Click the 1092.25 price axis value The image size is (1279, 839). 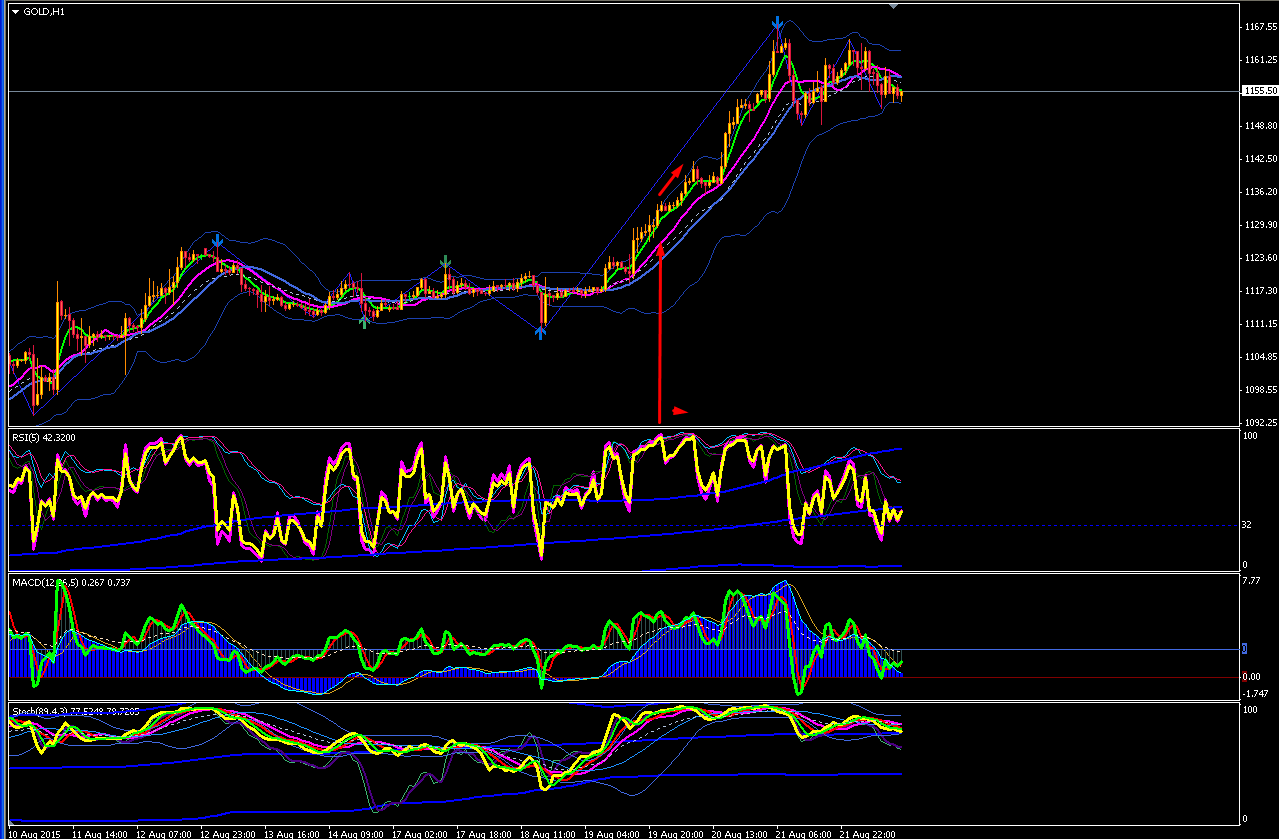coord(1259,422)
